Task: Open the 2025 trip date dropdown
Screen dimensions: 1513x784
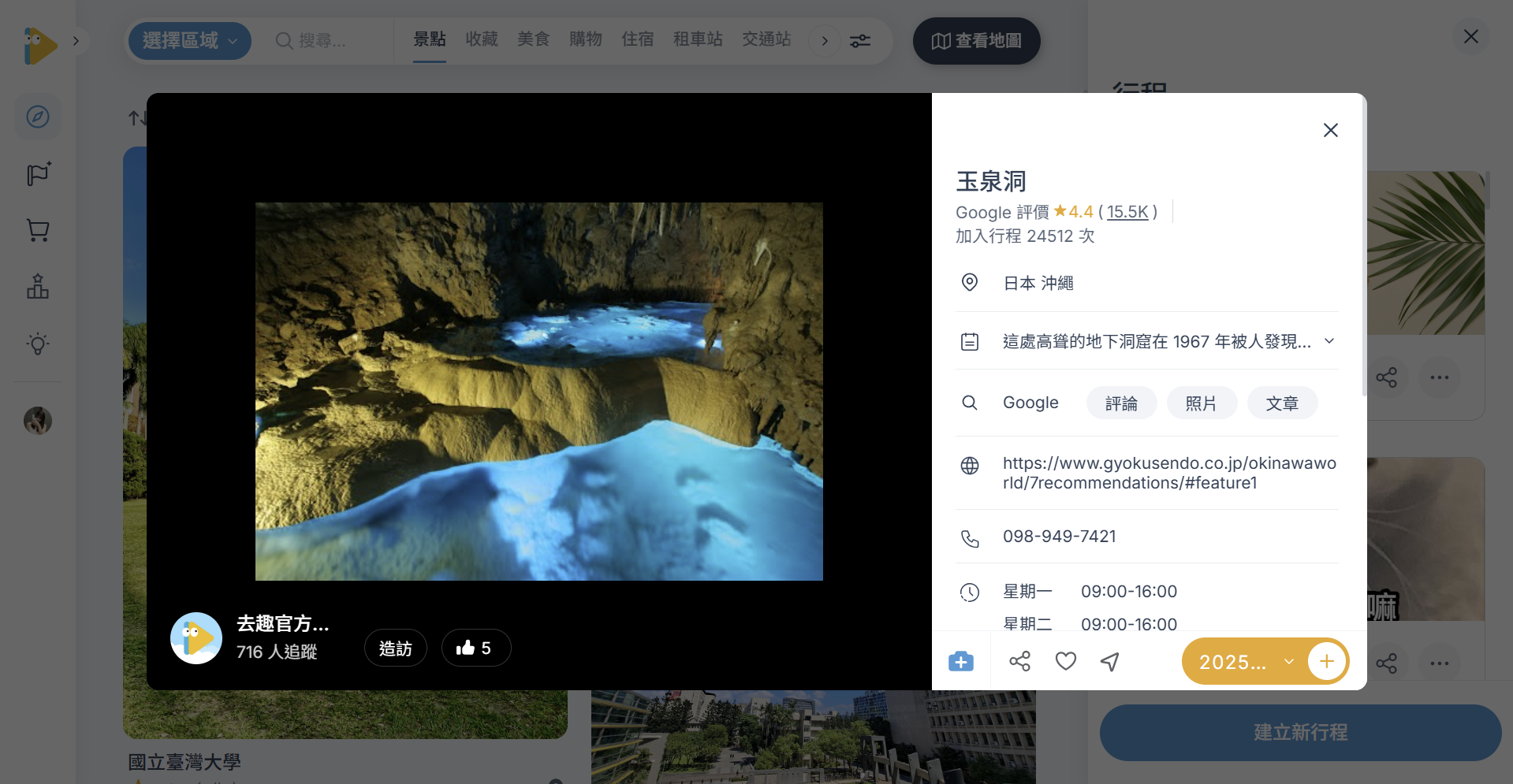Action: coord(1244,662)
